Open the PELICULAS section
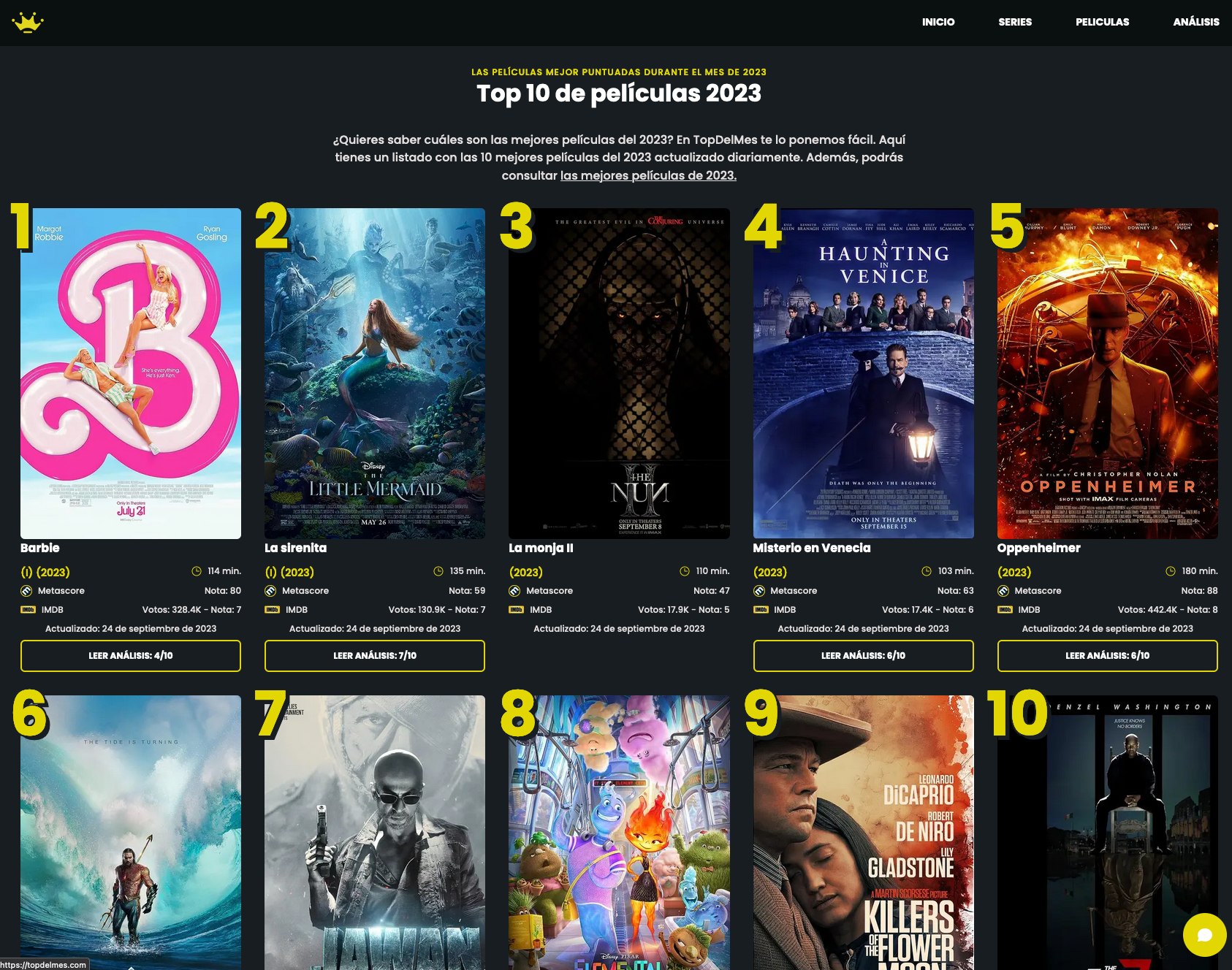The height and width of the screenshot is (970, 1232). click(1102, 22)
